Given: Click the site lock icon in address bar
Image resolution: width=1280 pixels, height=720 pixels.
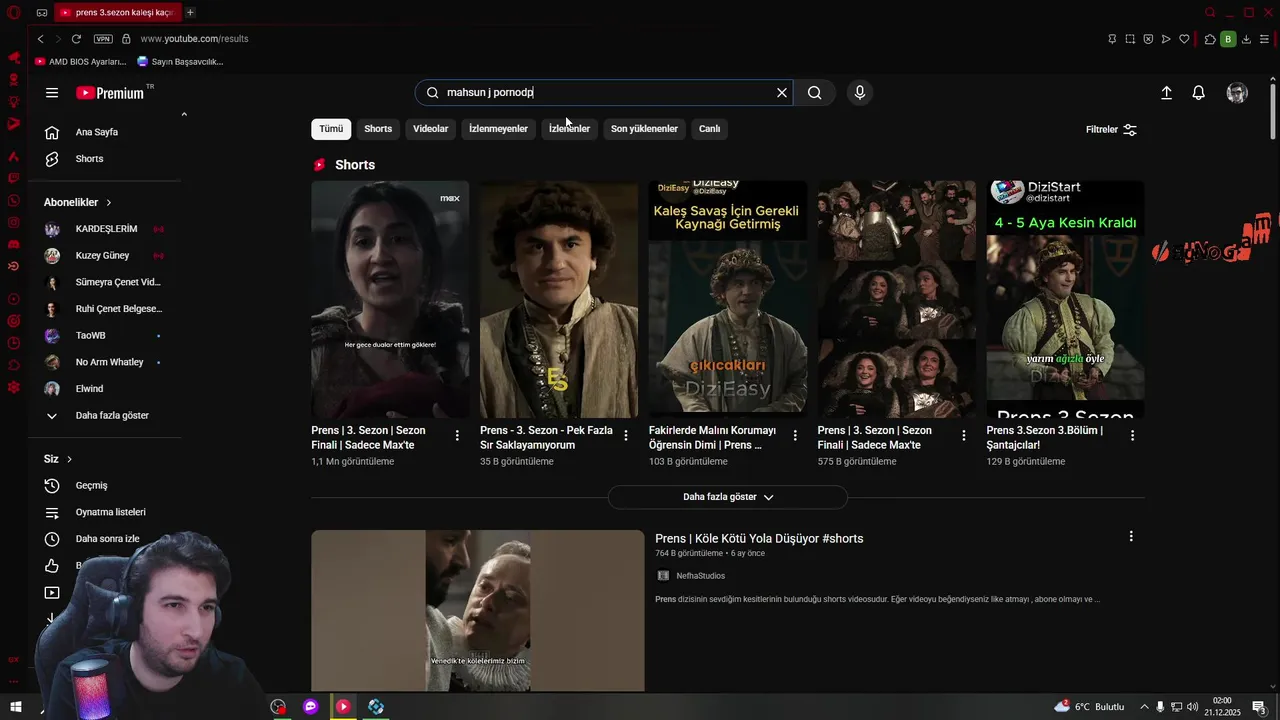Looking at the screenshot, I should (x=126, y=39).
